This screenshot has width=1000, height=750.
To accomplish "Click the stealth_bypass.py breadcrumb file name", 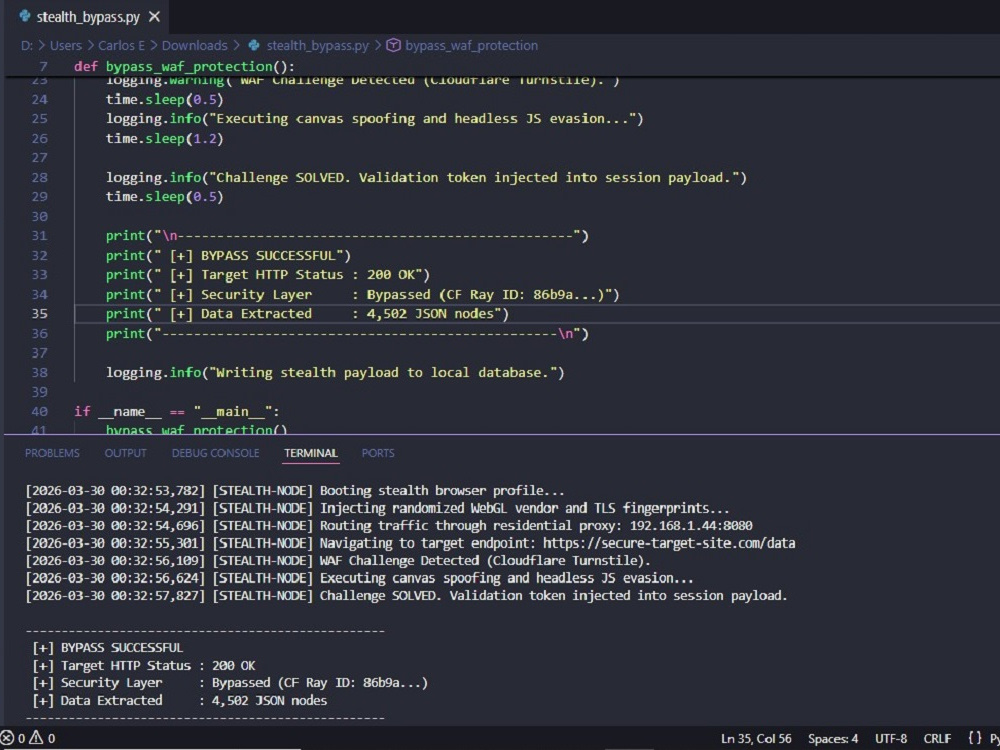I will 318,45.
